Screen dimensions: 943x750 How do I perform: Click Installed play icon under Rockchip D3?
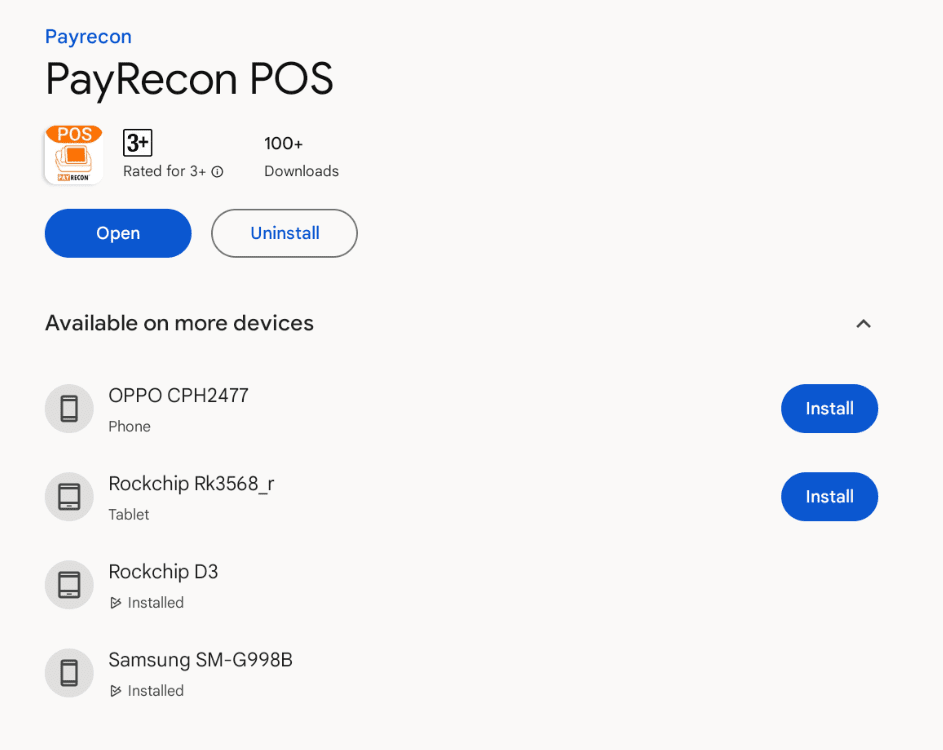(x=115, y=603)
